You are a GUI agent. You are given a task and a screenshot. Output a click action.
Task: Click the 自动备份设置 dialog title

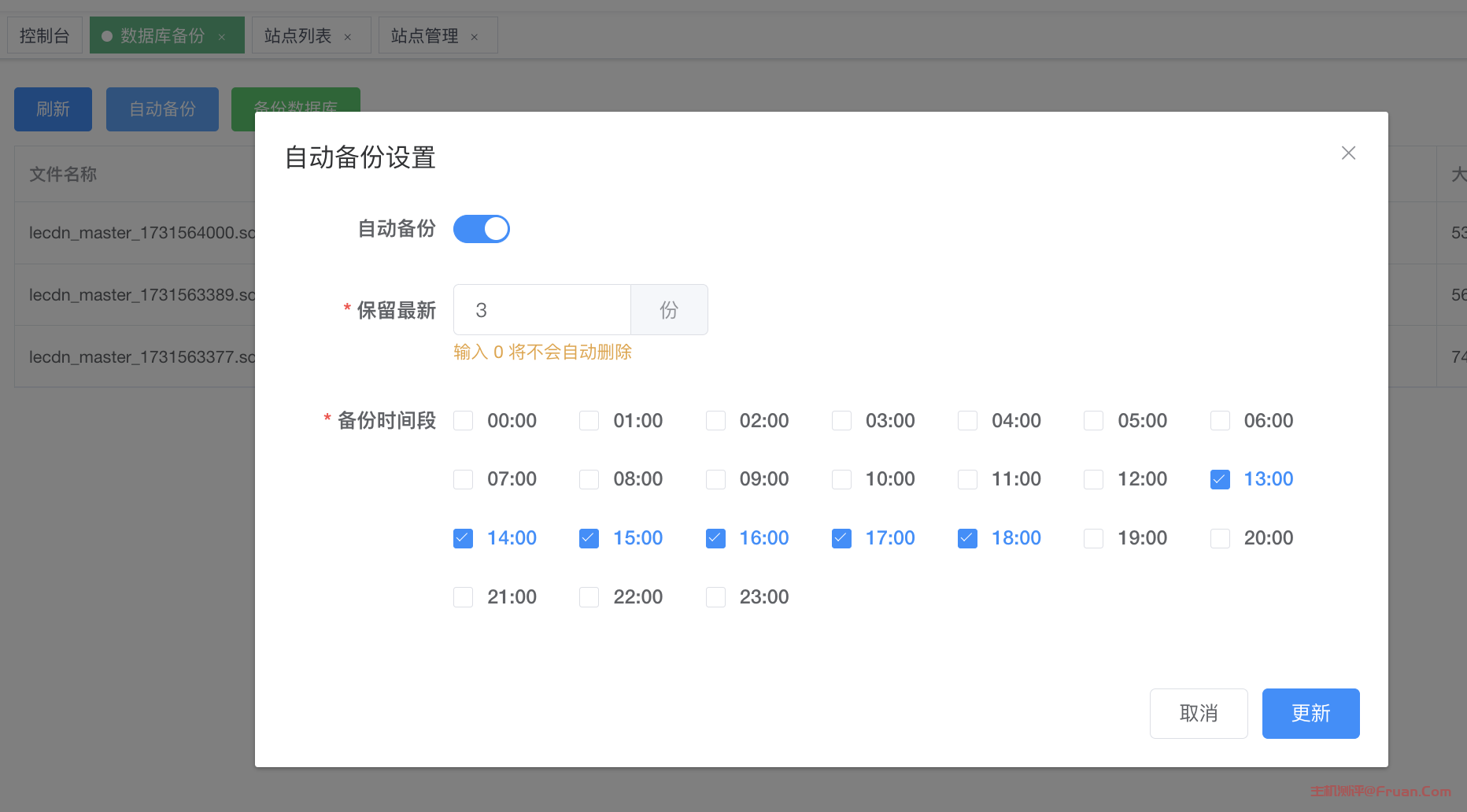(360, 157)
